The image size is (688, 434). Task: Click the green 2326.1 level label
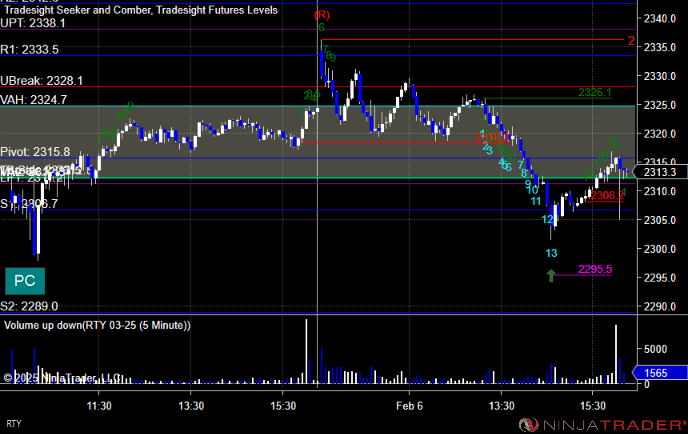pyautogui.click(x=595, y=92)
